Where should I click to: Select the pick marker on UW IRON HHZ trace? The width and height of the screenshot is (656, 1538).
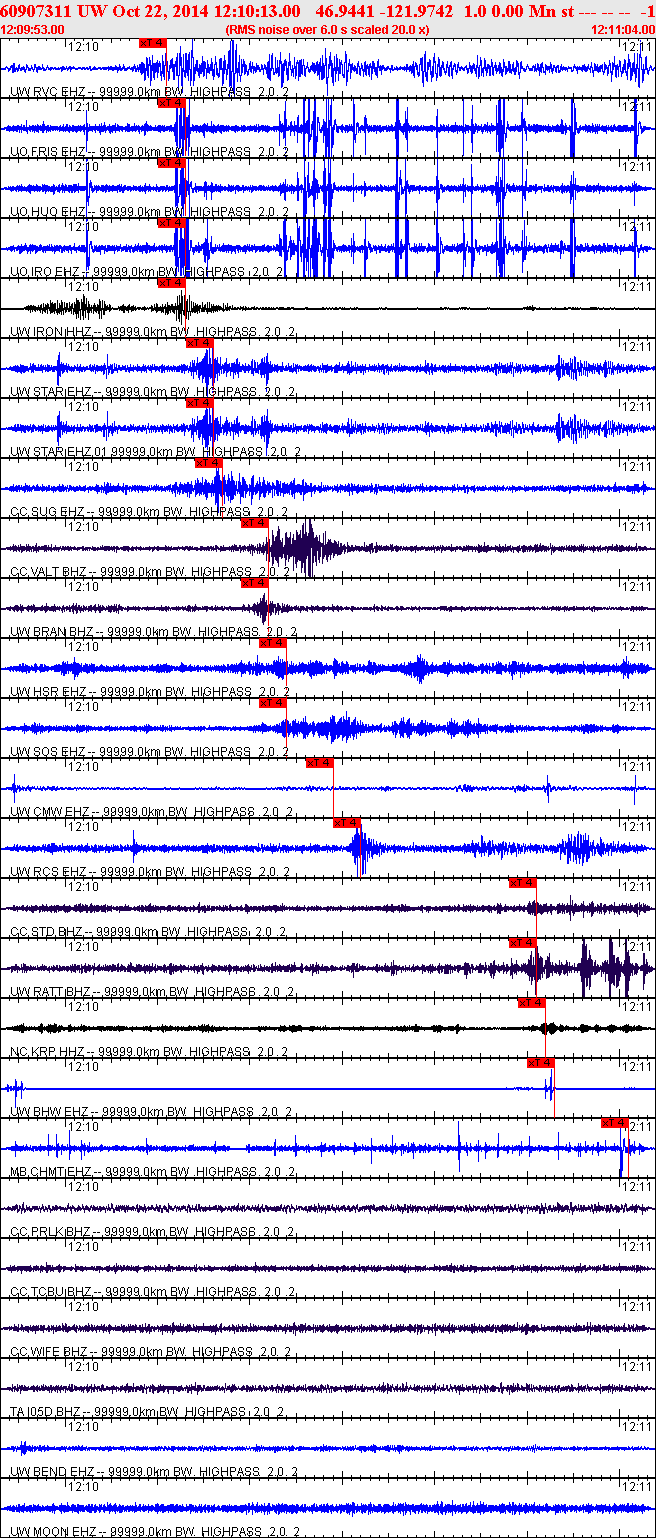pos(172,283)
